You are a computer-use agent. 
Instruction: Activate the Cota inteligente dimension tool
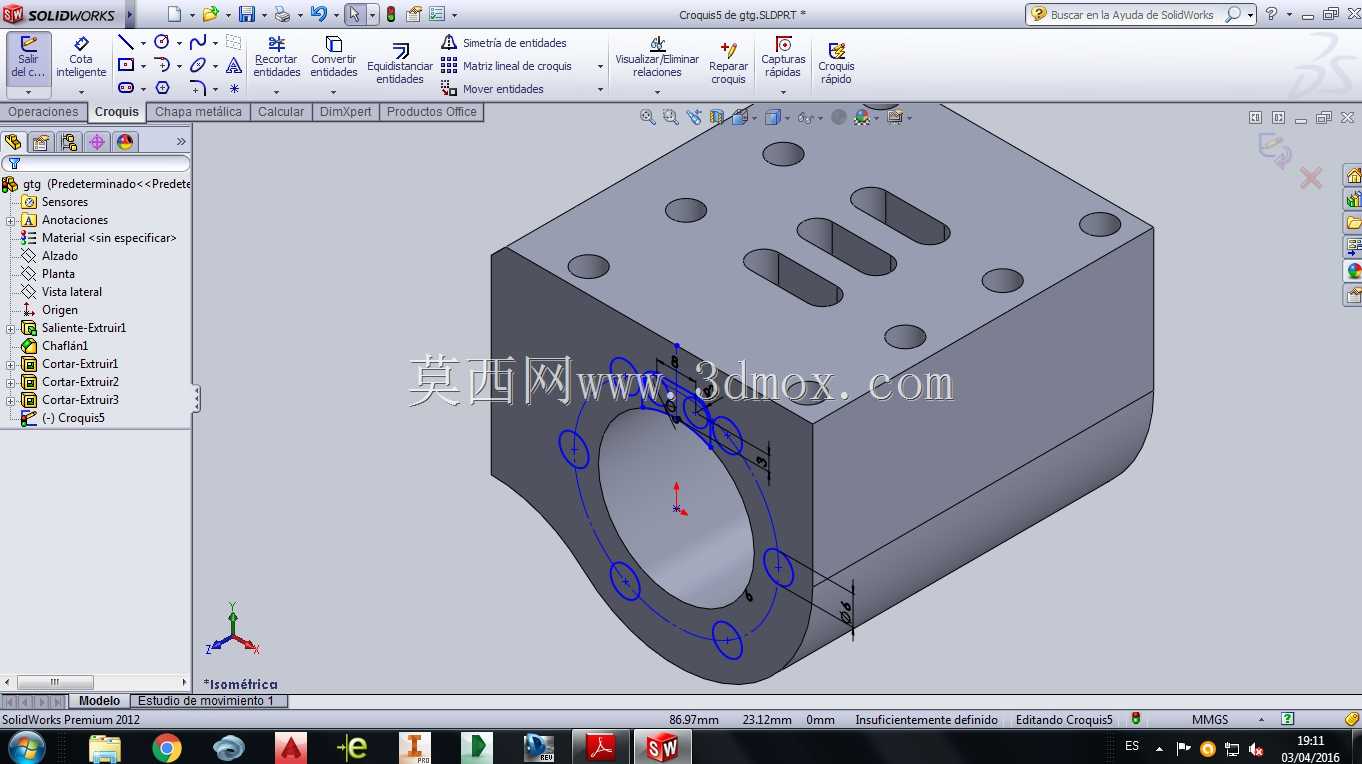[81, 58]
